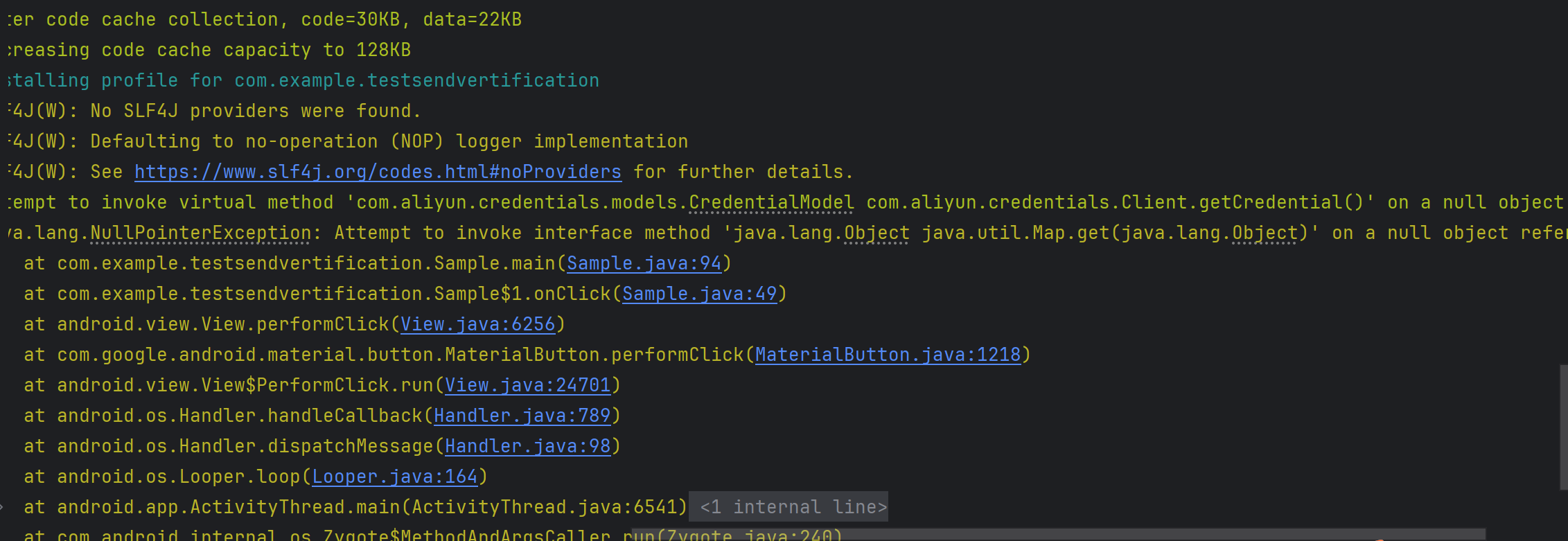Screen dimensions: 1568x541
Task: Click 'MaterialButton.performClick' method text
Action: (594, 355)
